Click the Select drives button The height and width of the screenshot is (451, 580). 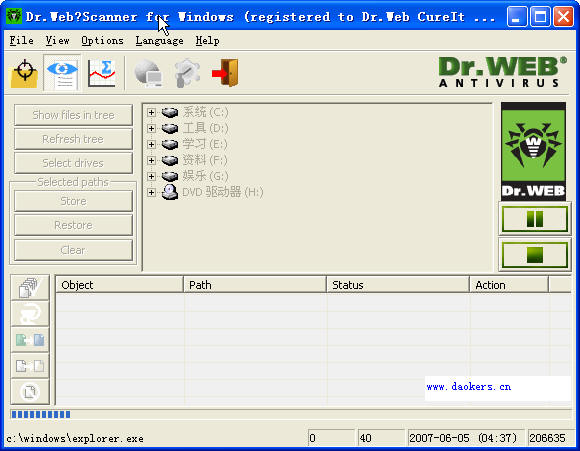click(x=73, y=163)
